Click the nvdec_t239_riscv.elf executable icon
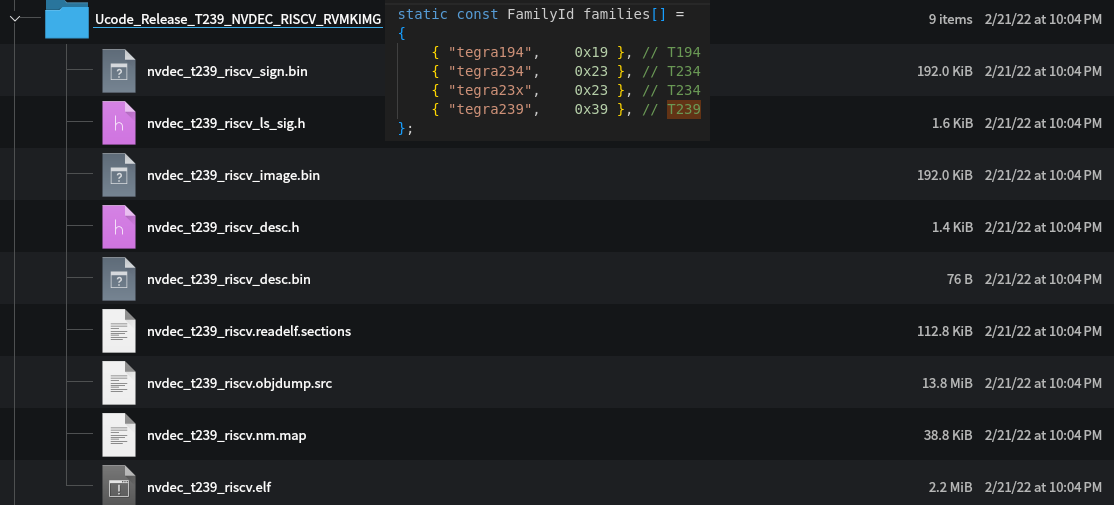 click(119, 485)
